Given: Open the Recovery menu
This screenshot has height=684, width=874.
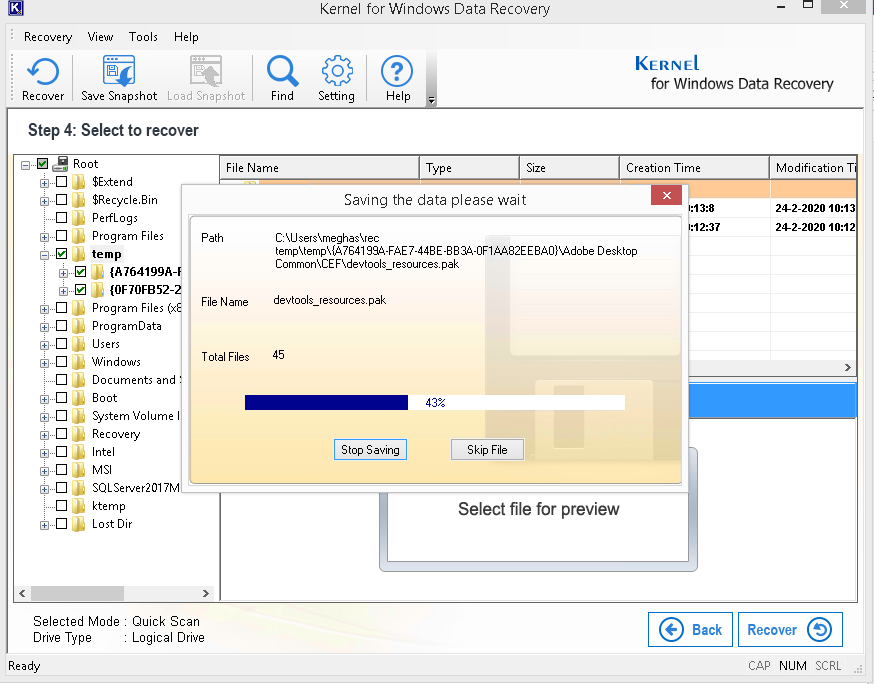Looking at the screenshot, I should (48, 37).
